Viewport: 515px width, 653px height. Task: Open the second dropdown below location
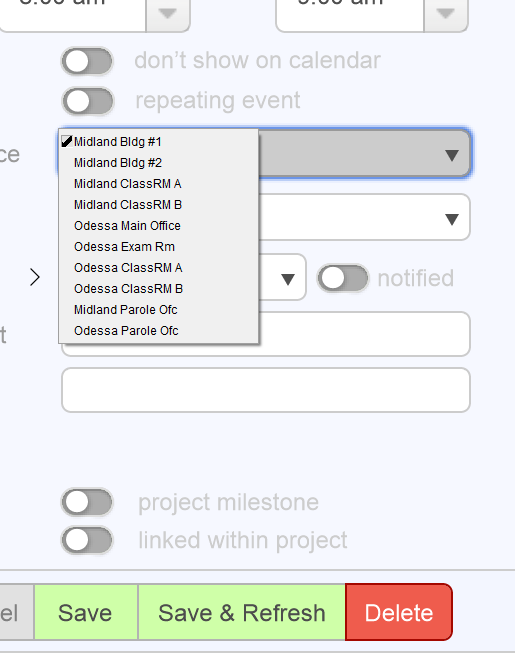click(452, 219)
